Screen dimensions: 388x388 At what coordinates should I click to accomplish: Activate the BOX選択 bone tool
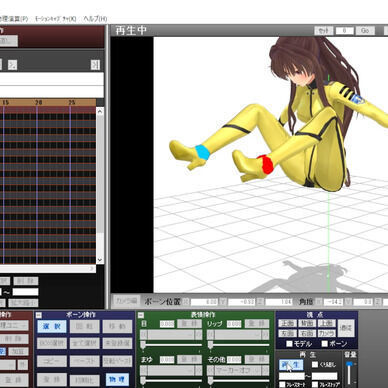click(x=52, y=343)
